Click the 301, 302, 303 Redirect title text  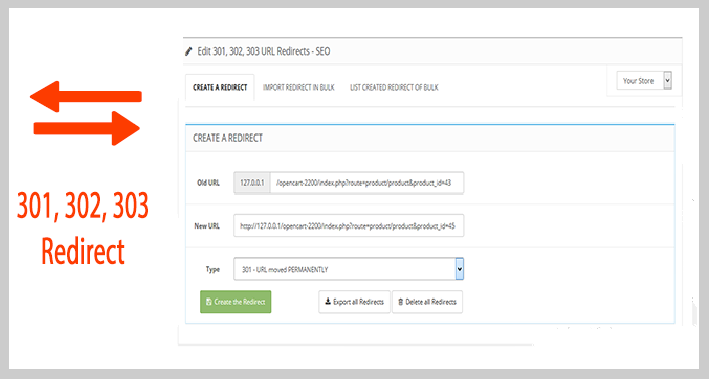click(83, 228)
